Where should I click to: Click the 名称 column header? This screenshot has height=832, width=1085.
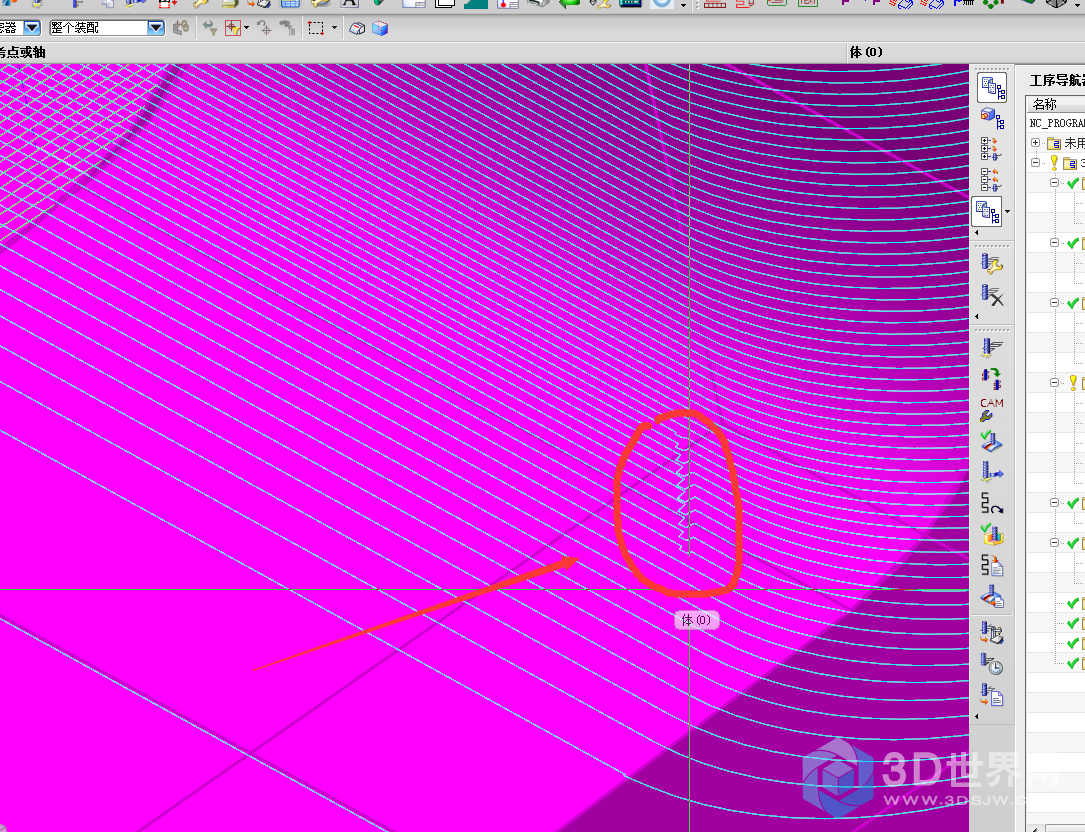pos(1045,104)
